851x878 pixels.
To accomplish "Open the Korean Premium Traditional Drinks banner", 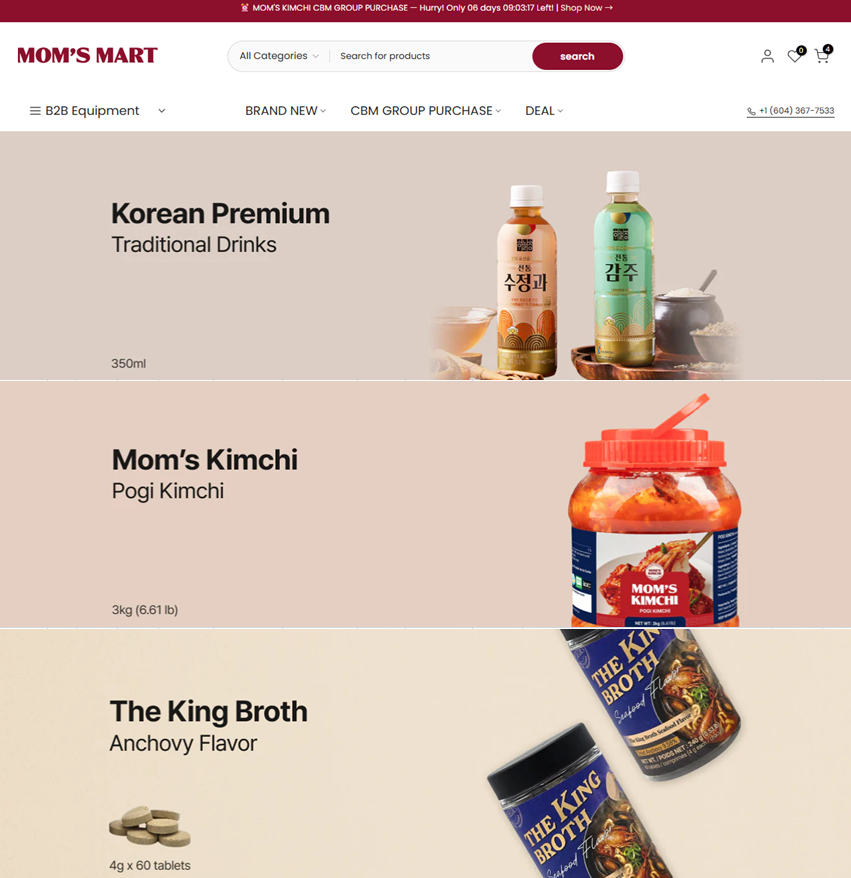I will [x=426, y=256].
